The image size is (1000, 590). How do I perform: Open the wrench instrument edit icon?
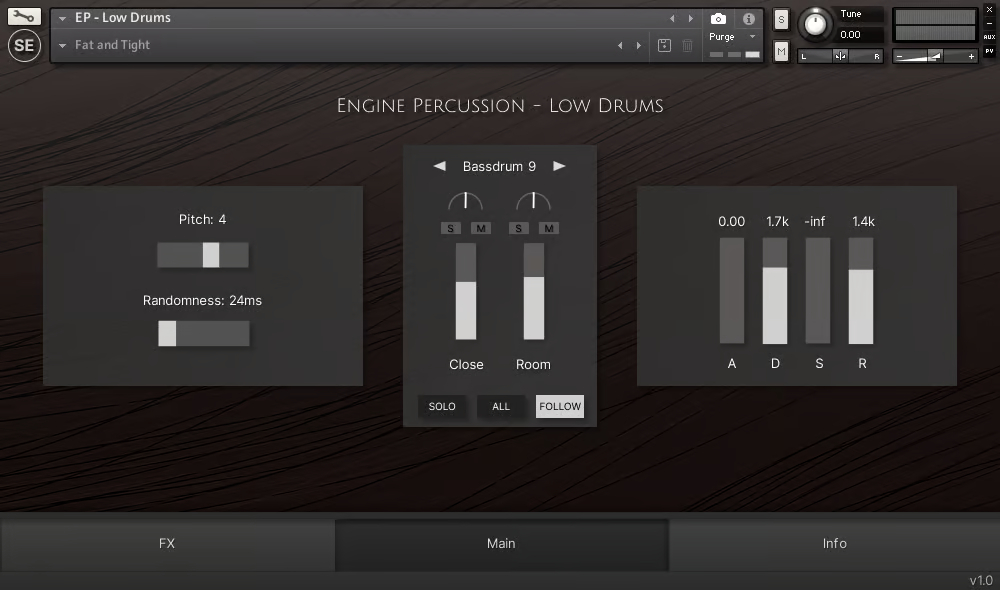click(24, 17)
